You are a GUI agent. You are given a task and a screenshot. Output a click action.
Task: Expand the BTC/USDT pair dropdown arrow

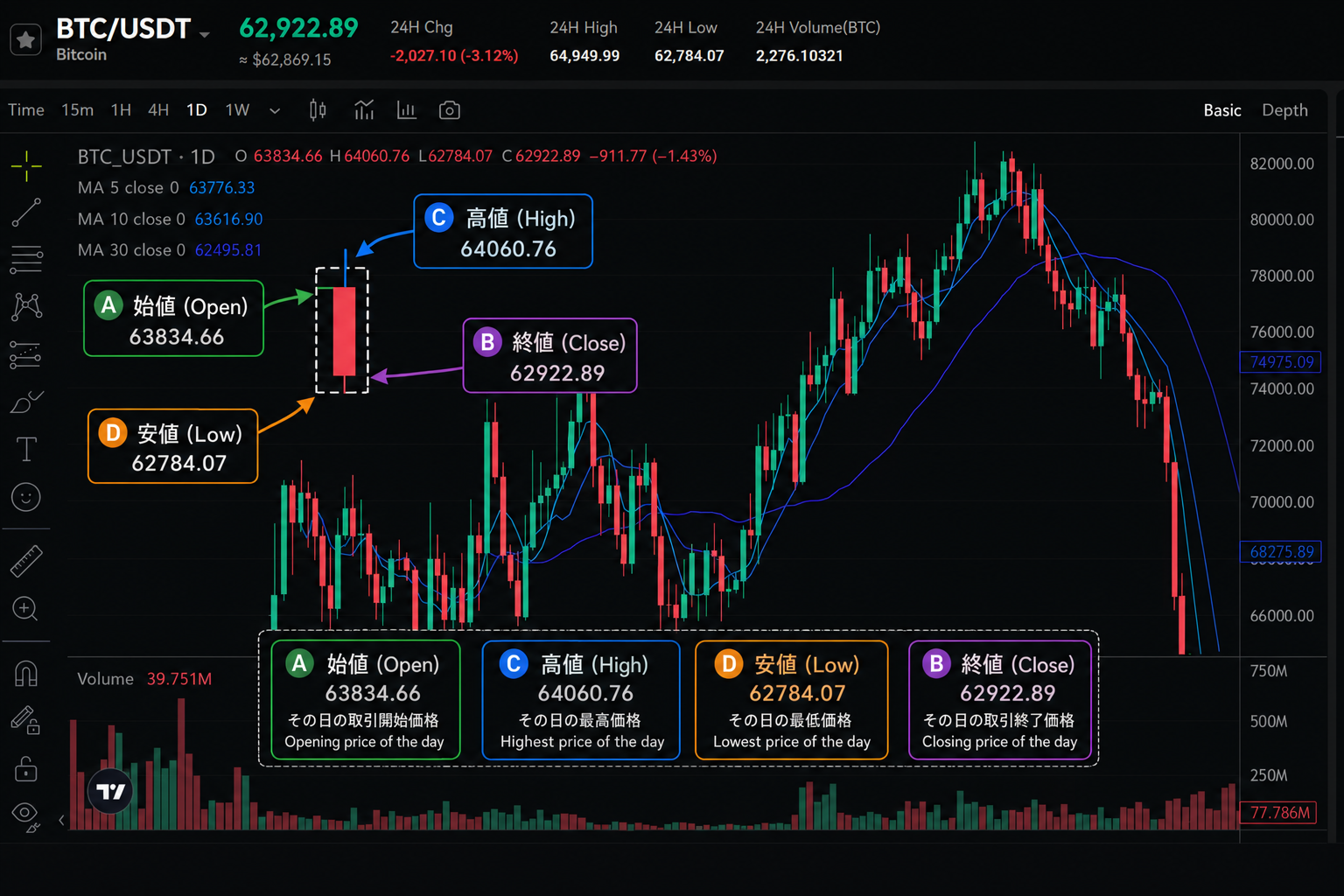tap(205, 35)
